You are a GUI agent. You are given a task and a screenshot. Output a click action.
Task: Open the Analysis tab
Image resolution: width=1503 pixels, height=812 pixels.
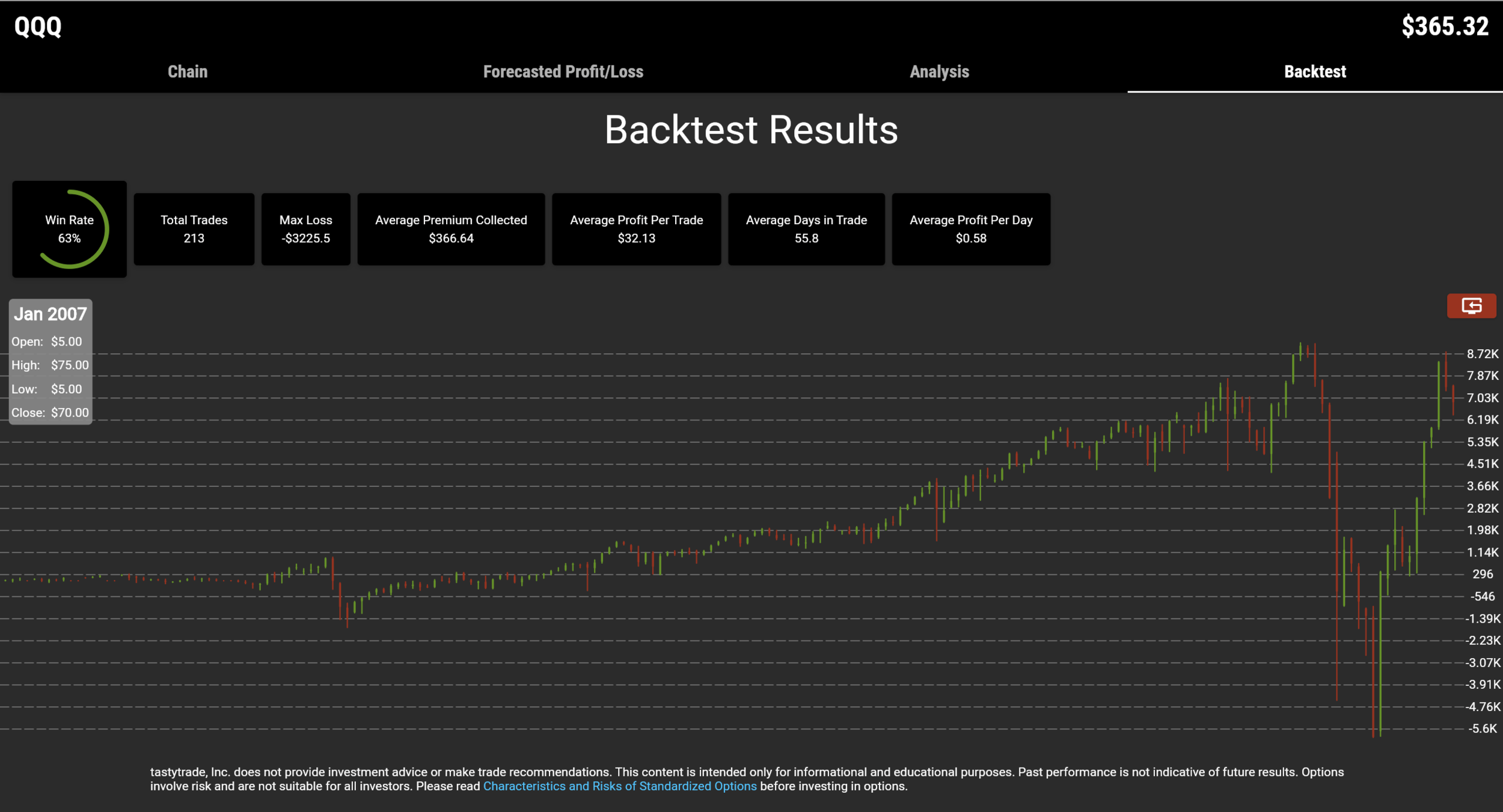[939, 72]
